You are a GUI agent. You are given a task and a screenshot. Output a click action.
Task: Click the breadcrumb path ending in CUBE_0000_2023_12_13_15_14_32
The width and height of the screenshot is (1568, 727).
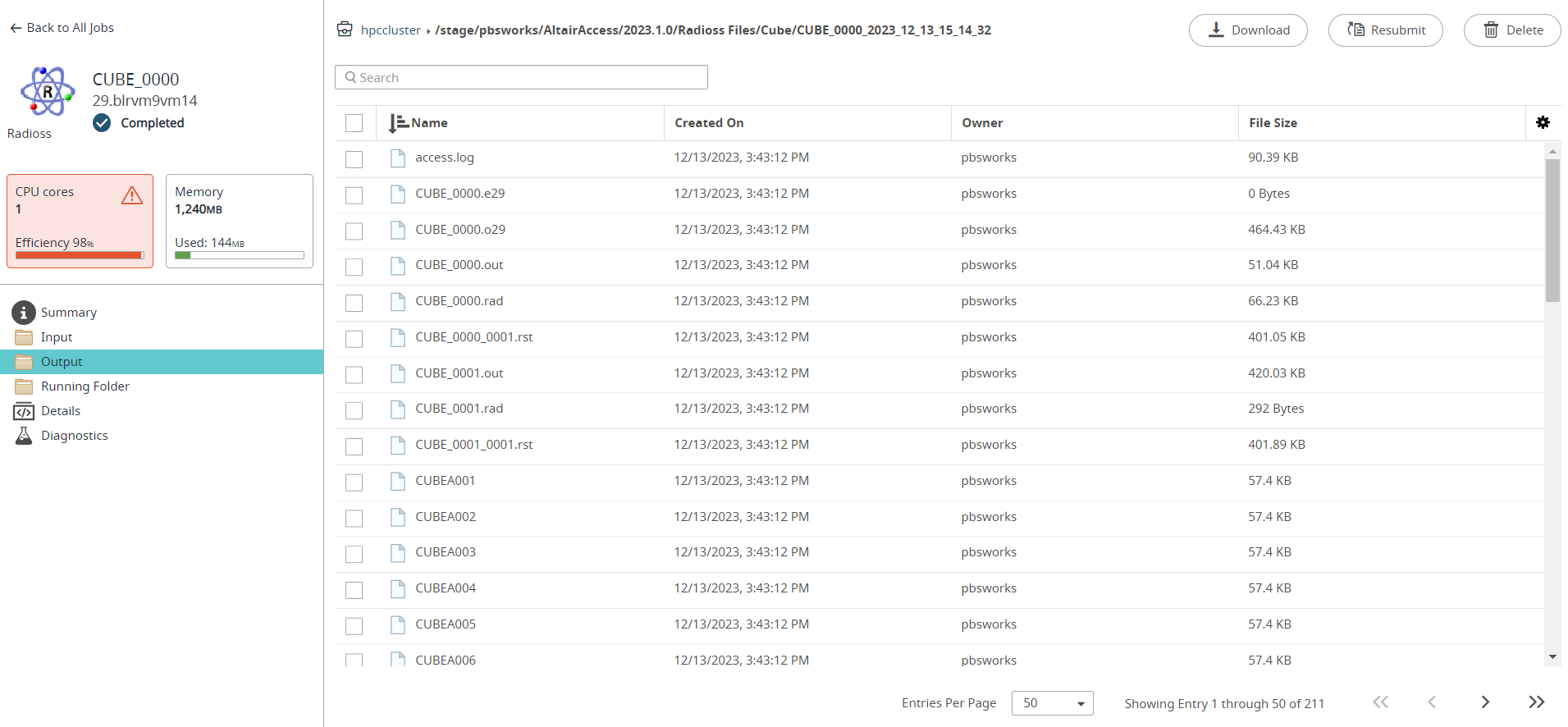click(x=713, y=30)
